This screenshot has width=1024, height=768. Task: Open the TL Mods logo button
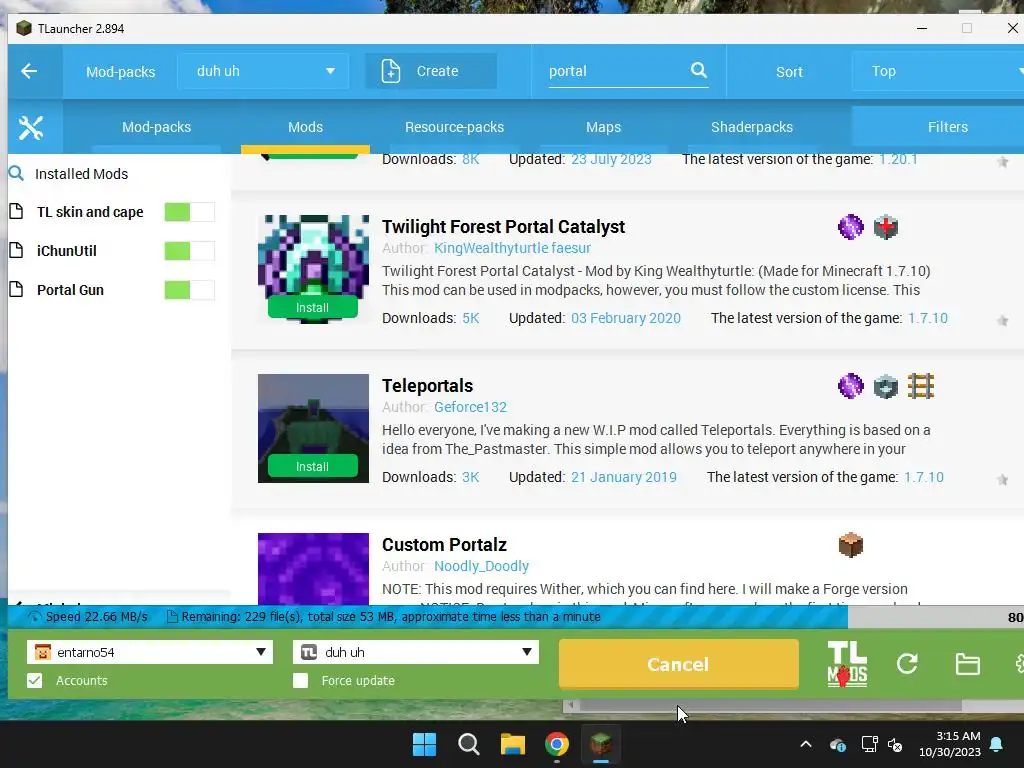point(847,664)
